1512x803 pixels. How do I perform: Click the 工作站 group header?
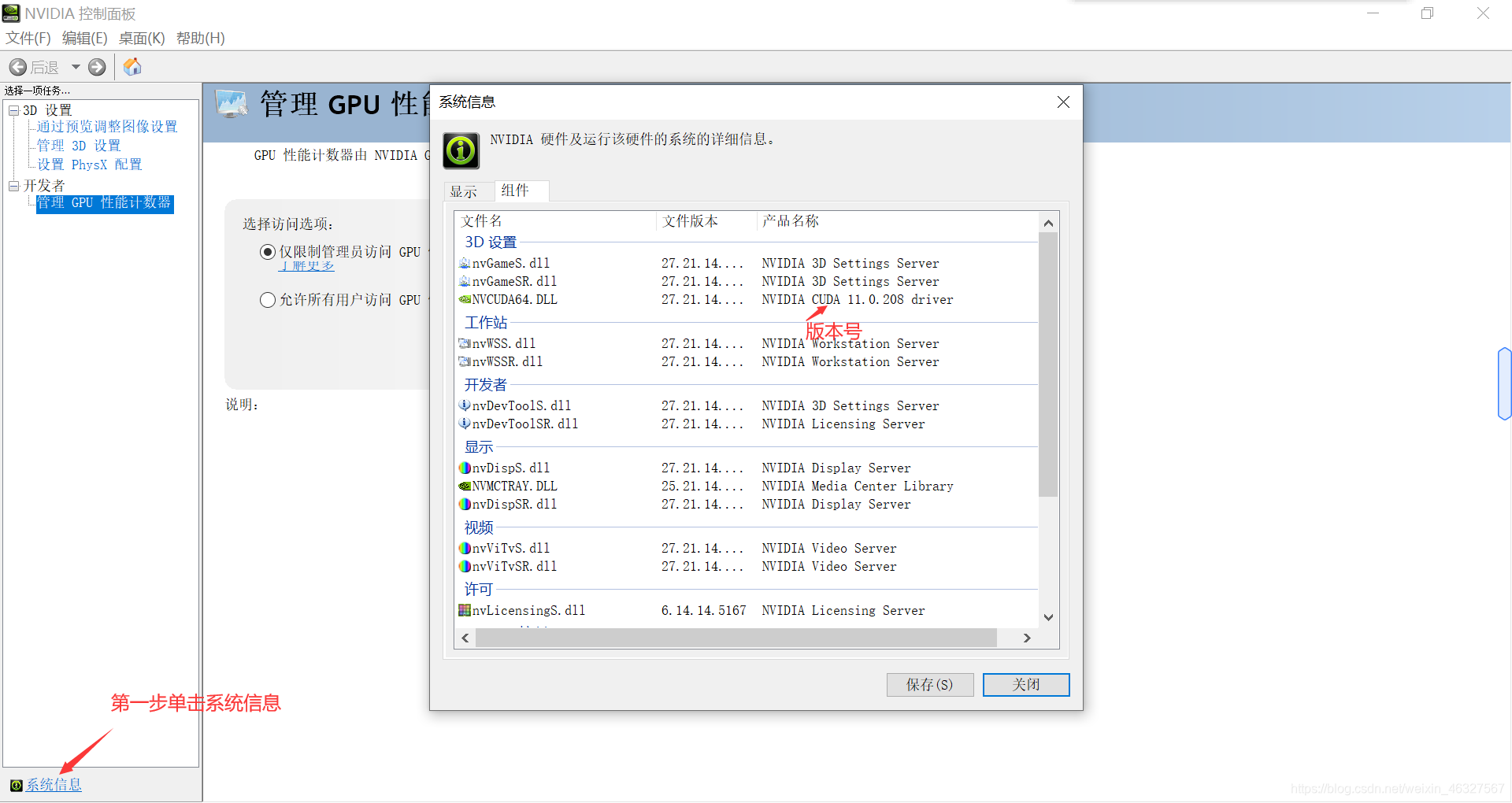pyautogui.click(x=486, y=323)
